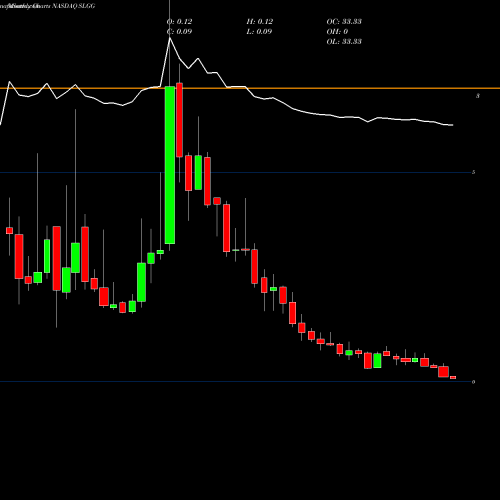The height and width of the screenshot is (500, 500).
Task: Click the last small red candle
Action: tap(453, 377)
